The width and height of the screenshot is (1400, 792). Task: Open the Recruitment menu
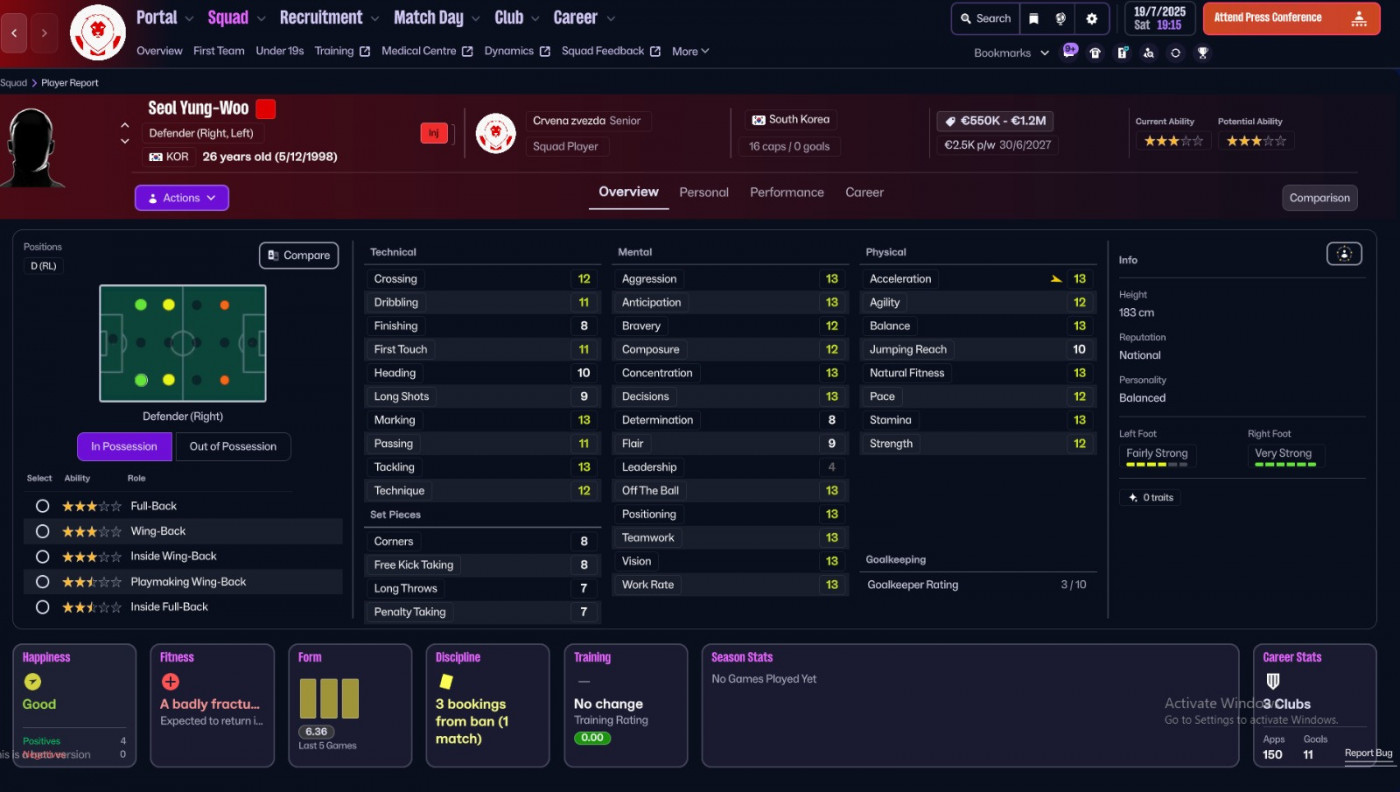pos(329,18)
